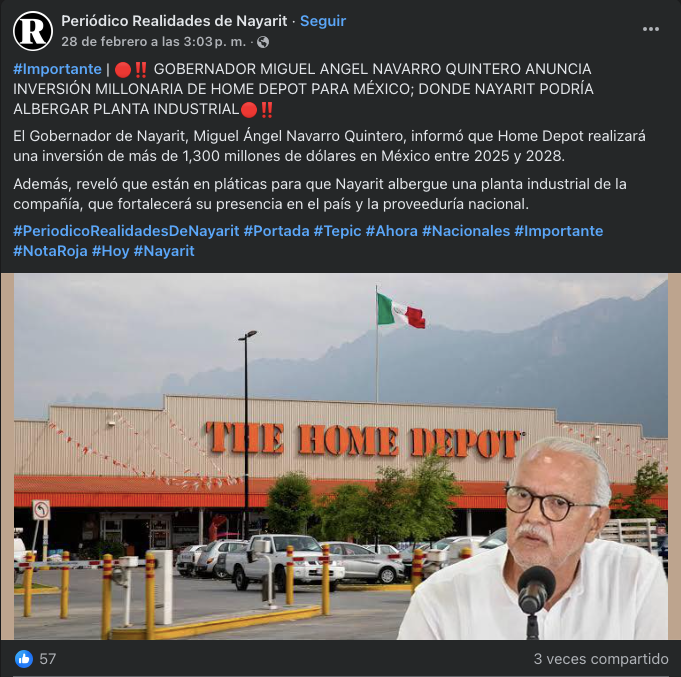Click the three-dot post options menu

pos(651,29)
